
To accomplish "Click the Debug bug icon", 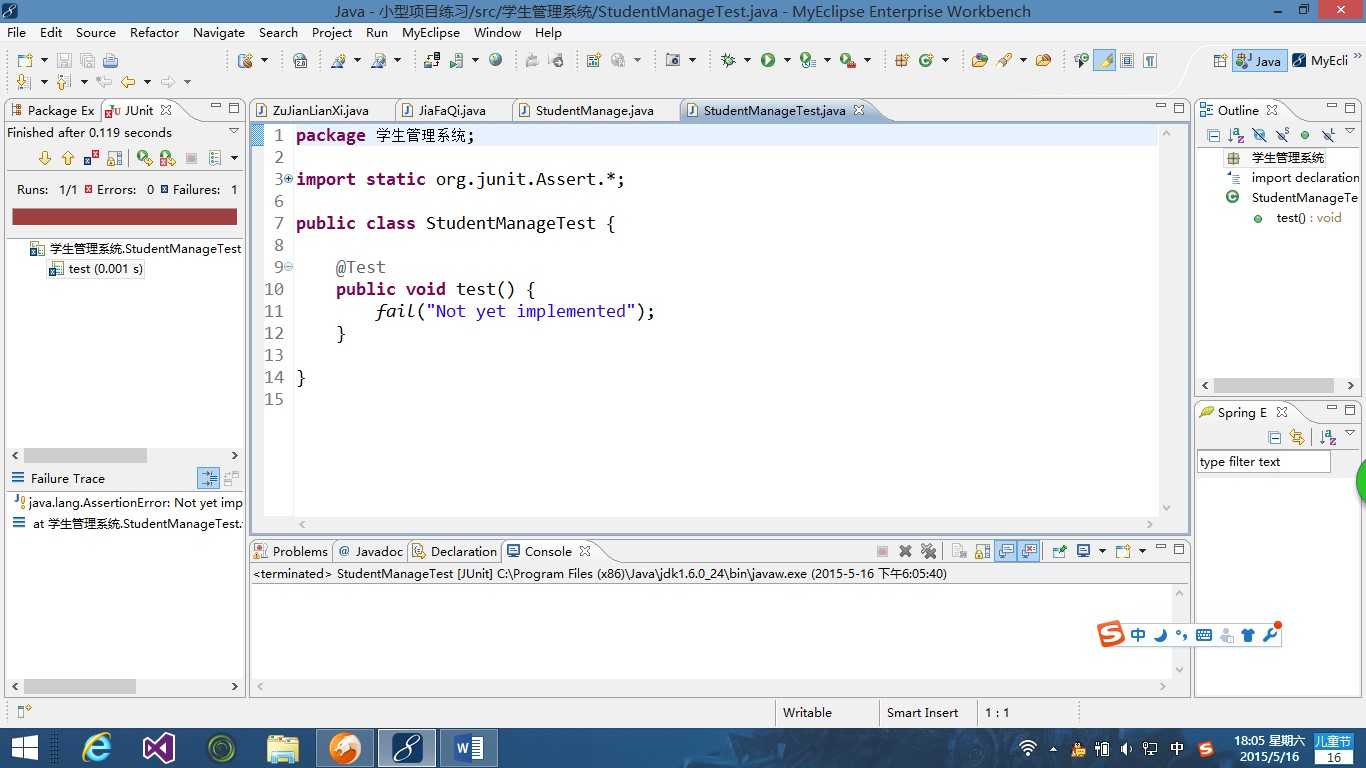I will click(x=728, y=60).
